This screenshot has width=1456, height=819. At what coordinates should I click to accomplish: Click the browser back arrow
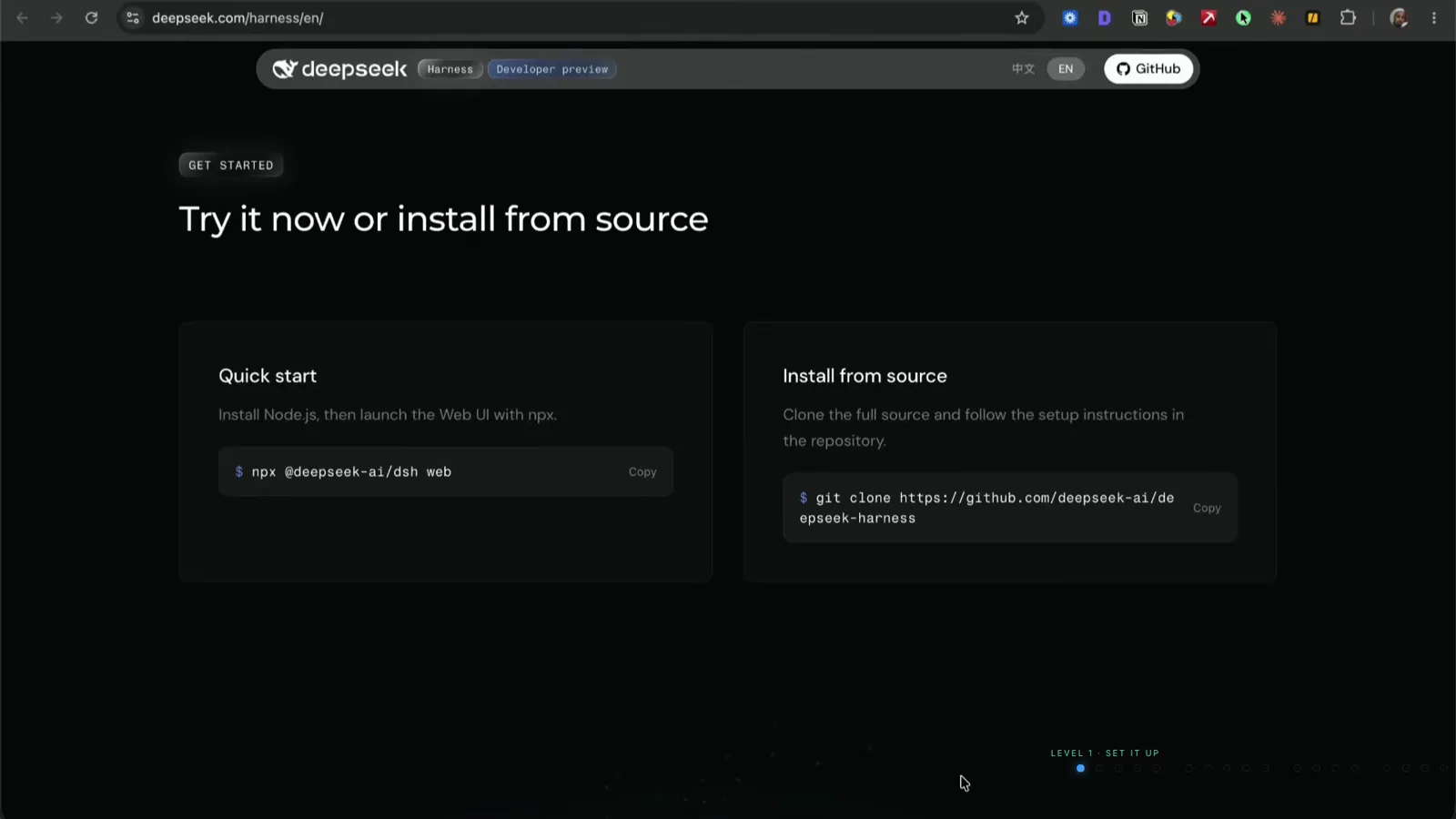(23, 18)
